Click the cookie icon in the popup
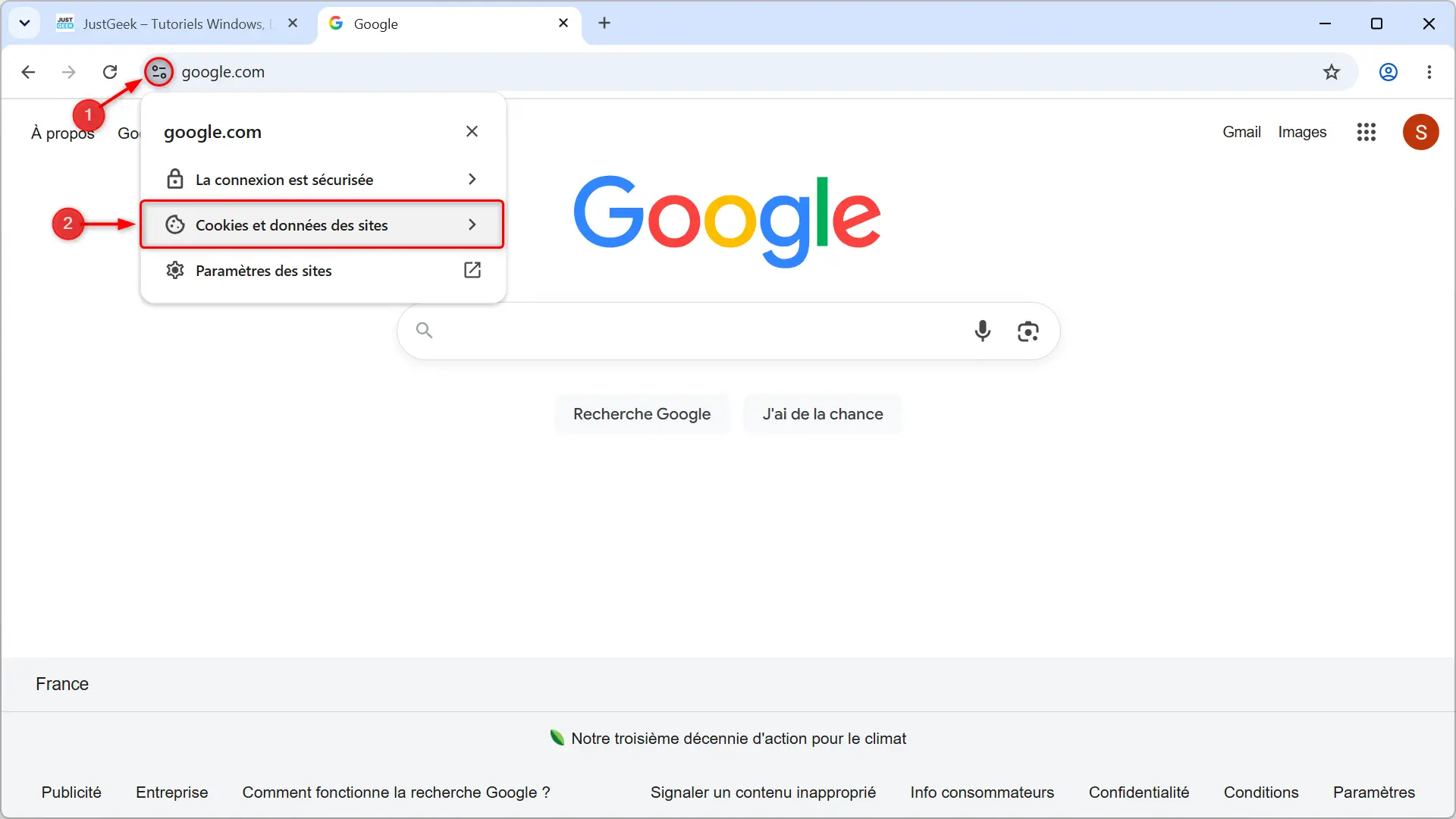The height and width of the screenshot is (819, 1456). (x=175, y=224)
